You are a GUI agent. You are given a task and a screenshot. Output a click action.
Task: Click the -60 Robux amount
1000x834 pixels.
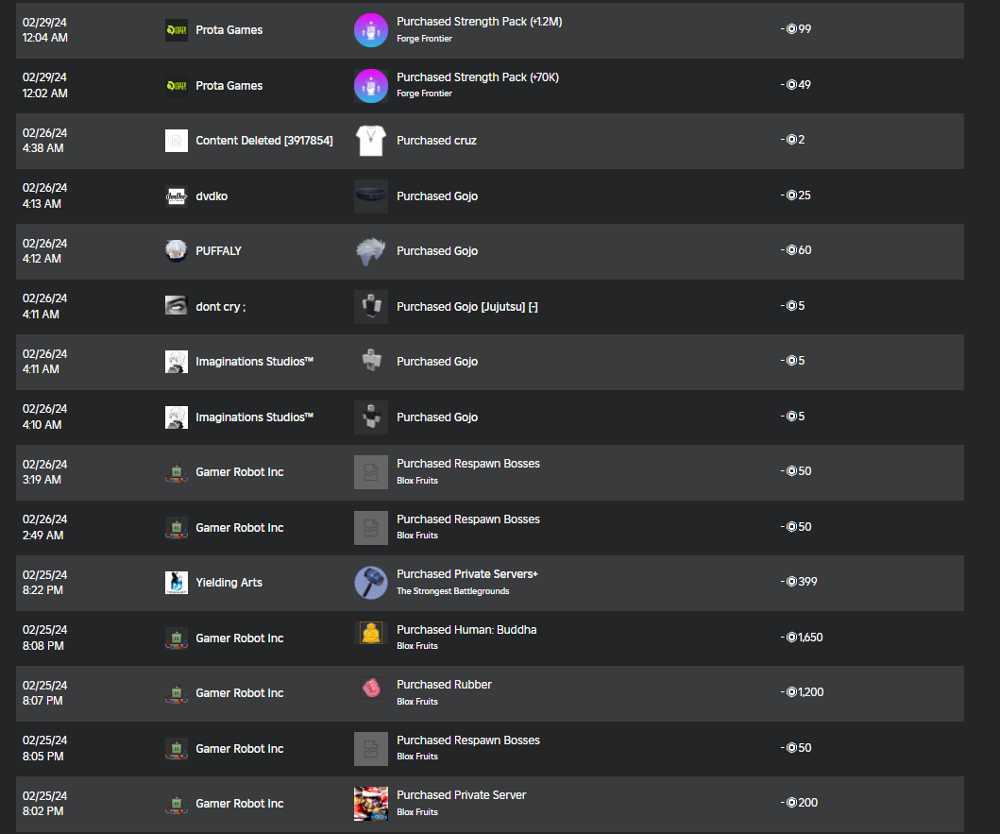795,250
